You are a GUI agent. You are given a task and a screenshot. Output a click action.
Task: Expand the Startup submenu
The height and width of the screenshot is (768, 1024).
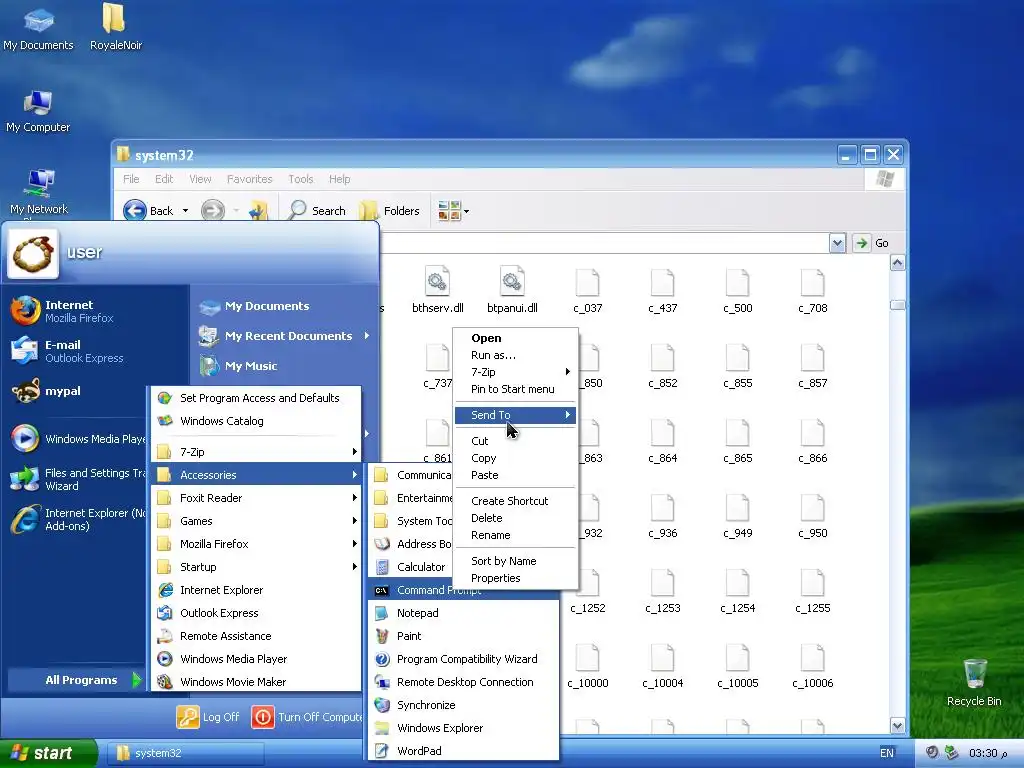[x=256, y=566]
